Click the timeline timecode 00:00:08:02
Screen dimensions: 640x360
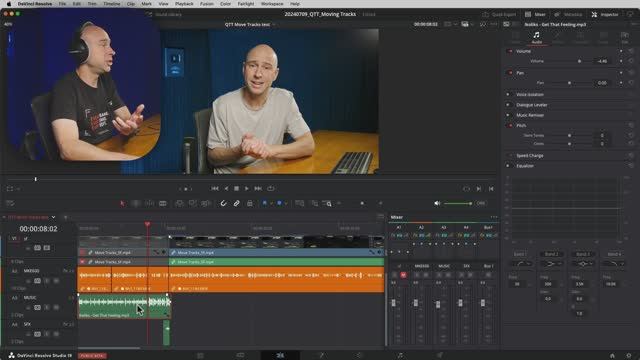click(x=38, y=229)
